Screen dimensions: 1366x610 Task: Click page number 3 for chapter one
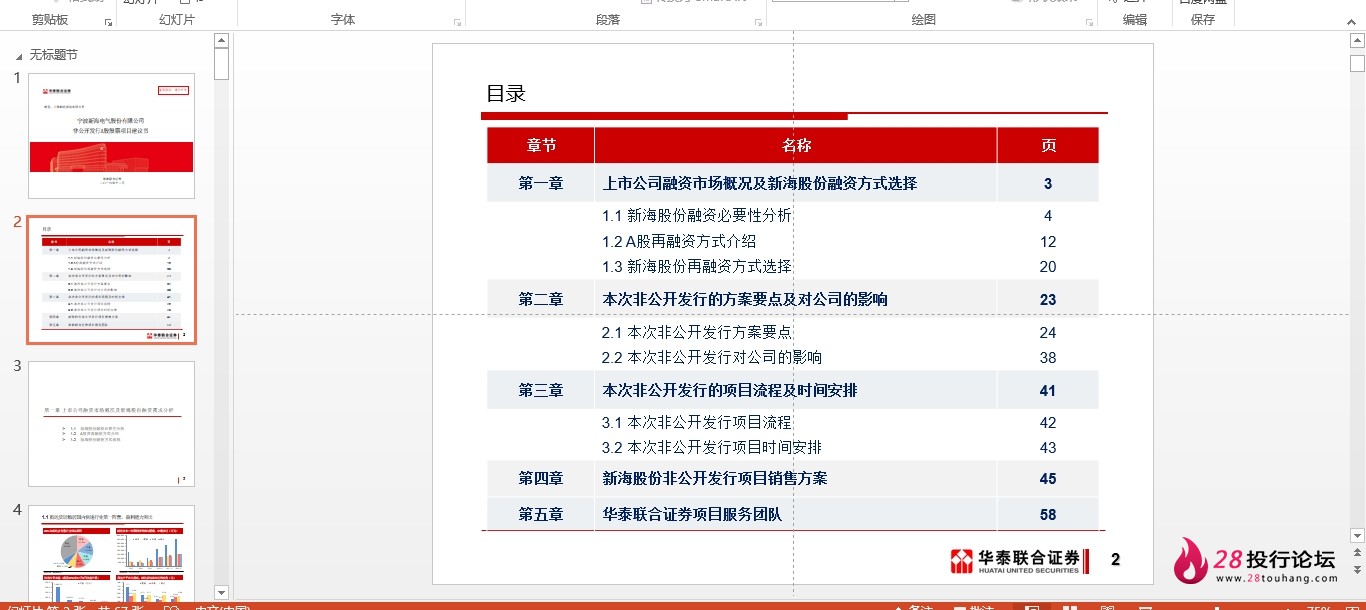point(1048,184)
